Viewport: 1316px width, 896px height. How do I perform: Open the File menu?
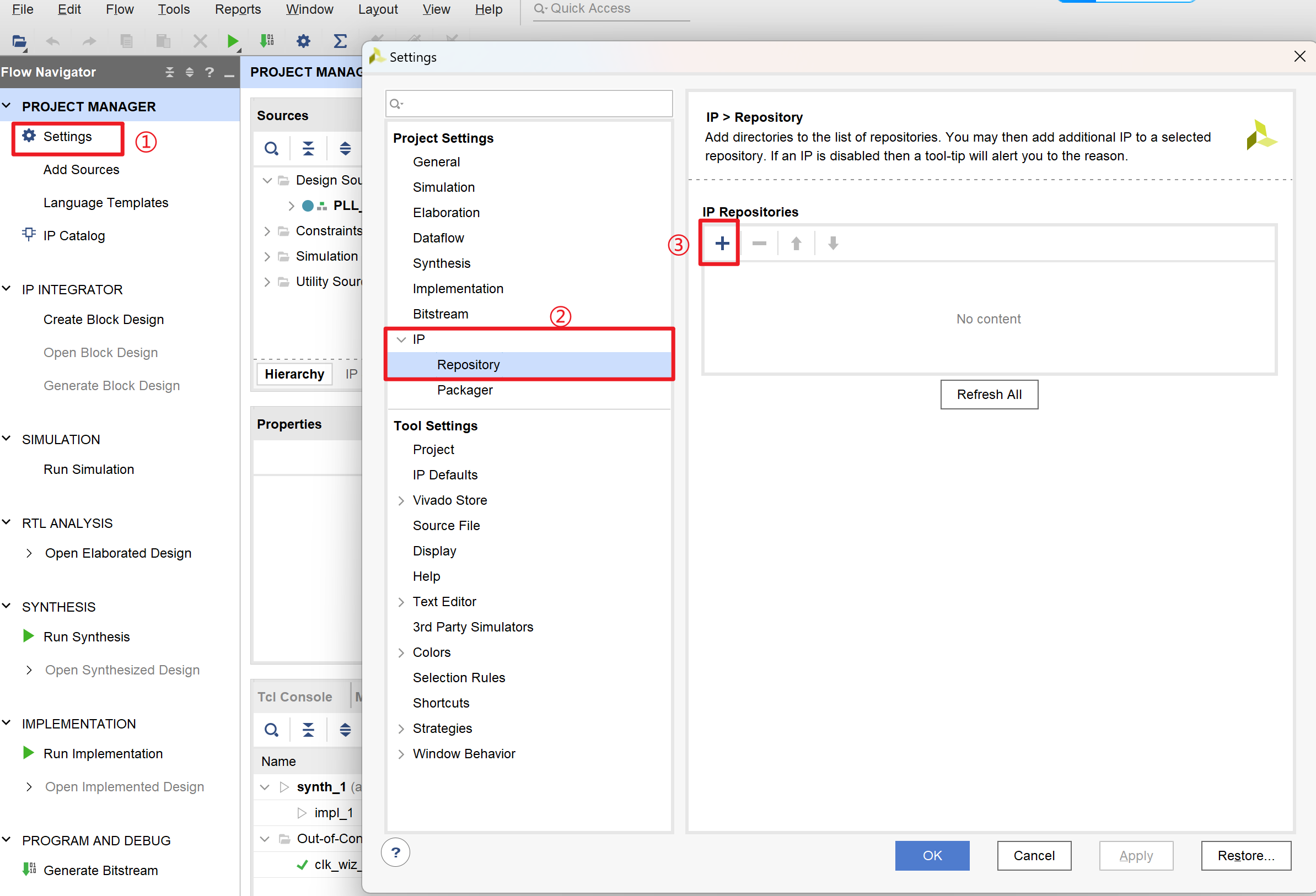point(23,9)
